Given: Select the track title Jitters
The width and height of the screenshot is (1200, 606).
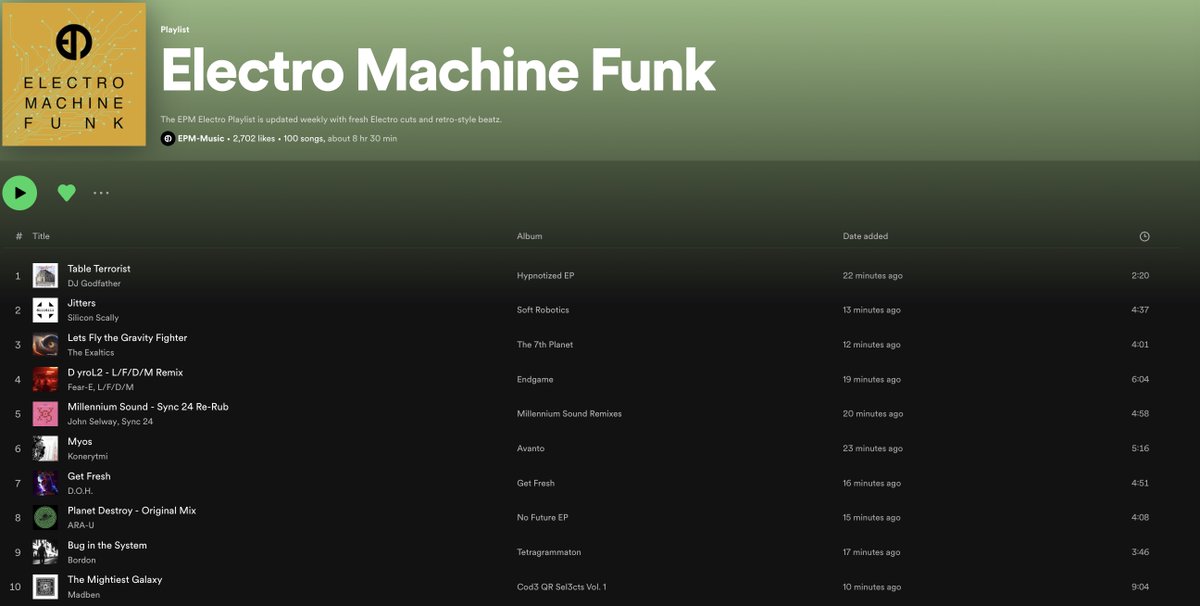Looking at the screenshot, I should pyautogui.click(x=82, y=303).
